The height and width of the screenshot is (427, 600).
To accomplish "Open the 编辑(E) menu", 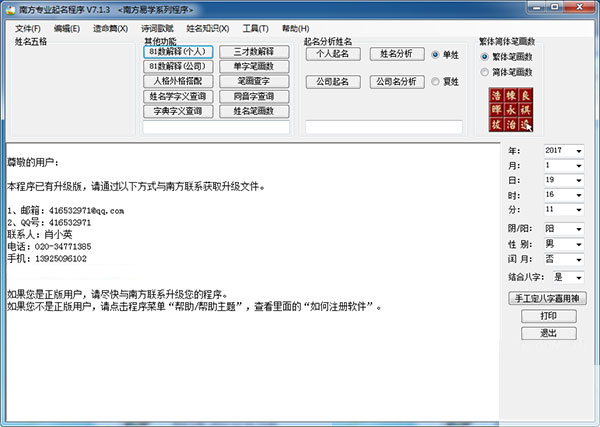I will [x=67, y=28].
